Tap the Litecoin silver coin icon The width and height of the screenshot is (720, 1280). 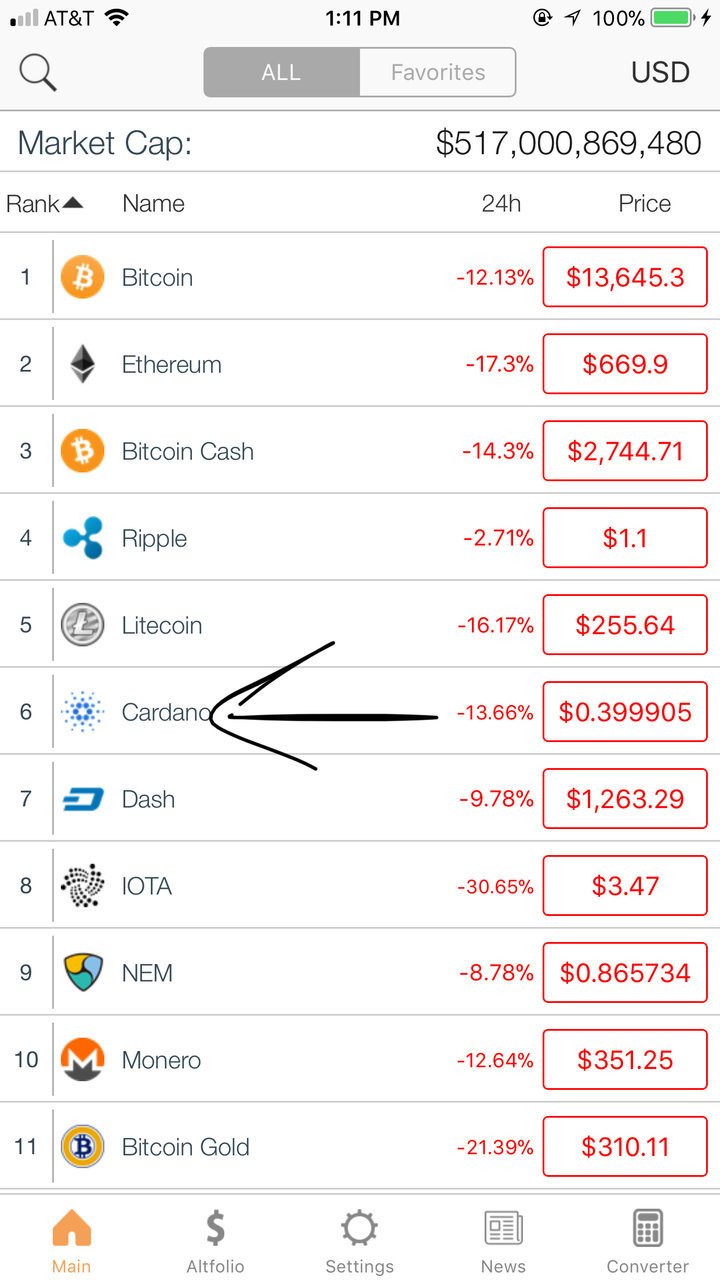[x=82, y=625]
